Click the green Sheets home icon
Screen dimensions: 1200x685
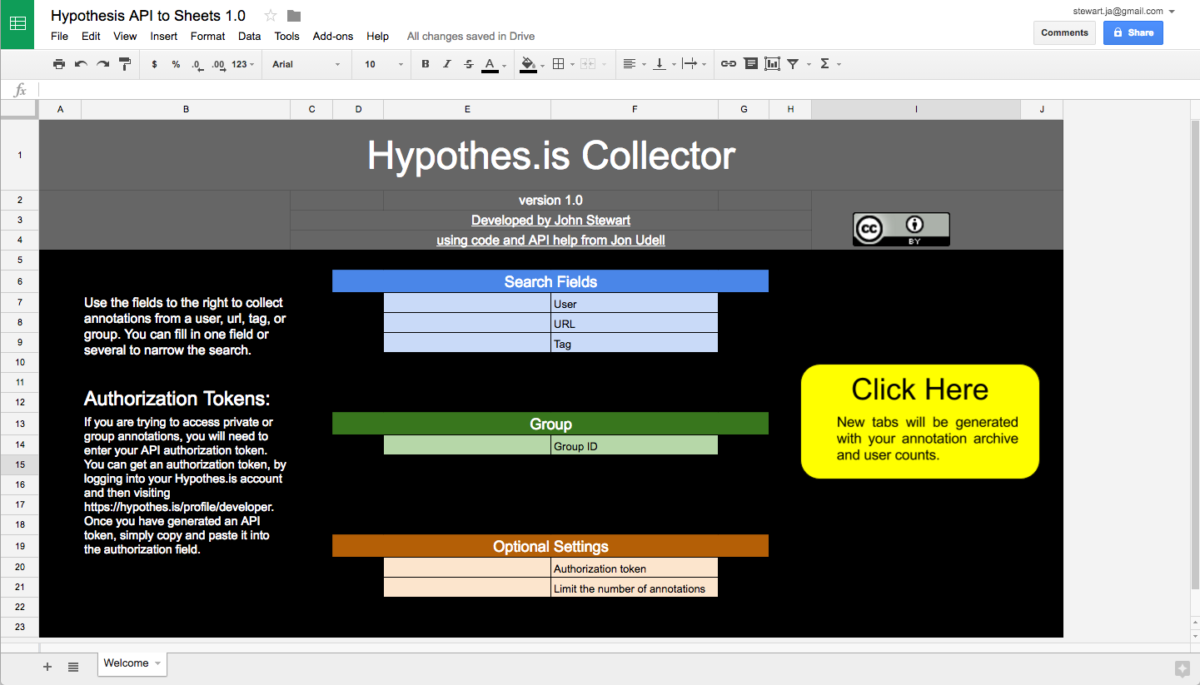point(18,24)
